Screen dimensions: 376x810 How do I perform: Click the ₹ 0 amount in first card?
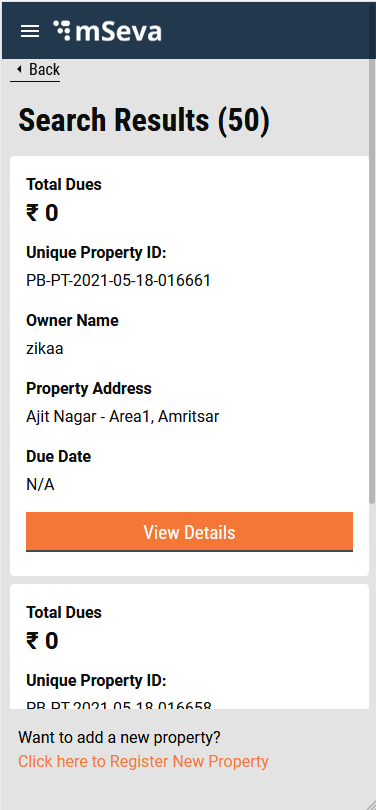coord(42,213)
